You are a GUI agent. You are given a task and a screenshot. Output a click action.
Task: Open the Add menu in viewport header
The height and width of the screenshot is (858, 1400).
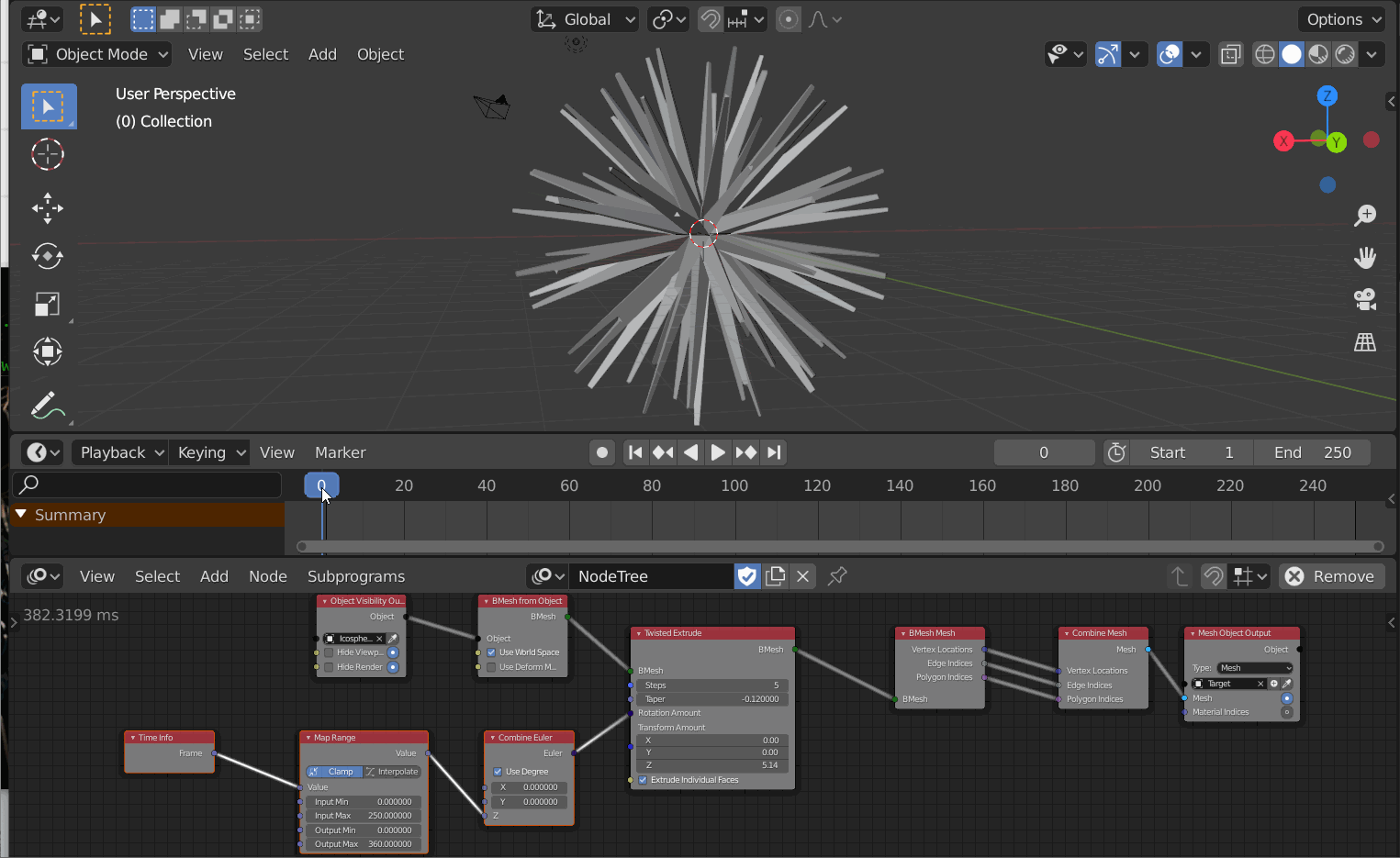coord(322,53)
